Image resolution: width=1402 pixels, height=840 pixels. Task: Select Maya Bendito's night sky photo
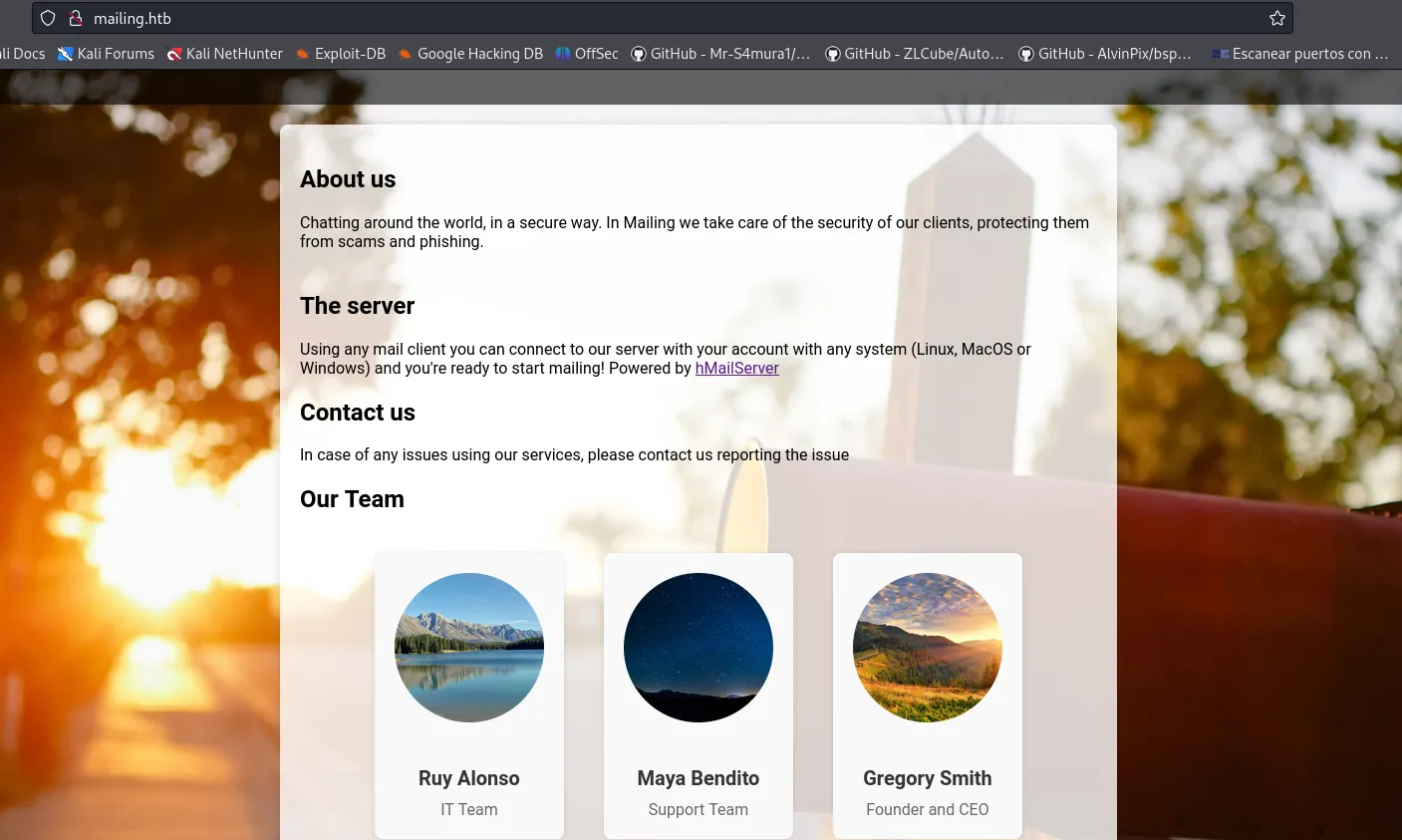click(x=699, y=648)
